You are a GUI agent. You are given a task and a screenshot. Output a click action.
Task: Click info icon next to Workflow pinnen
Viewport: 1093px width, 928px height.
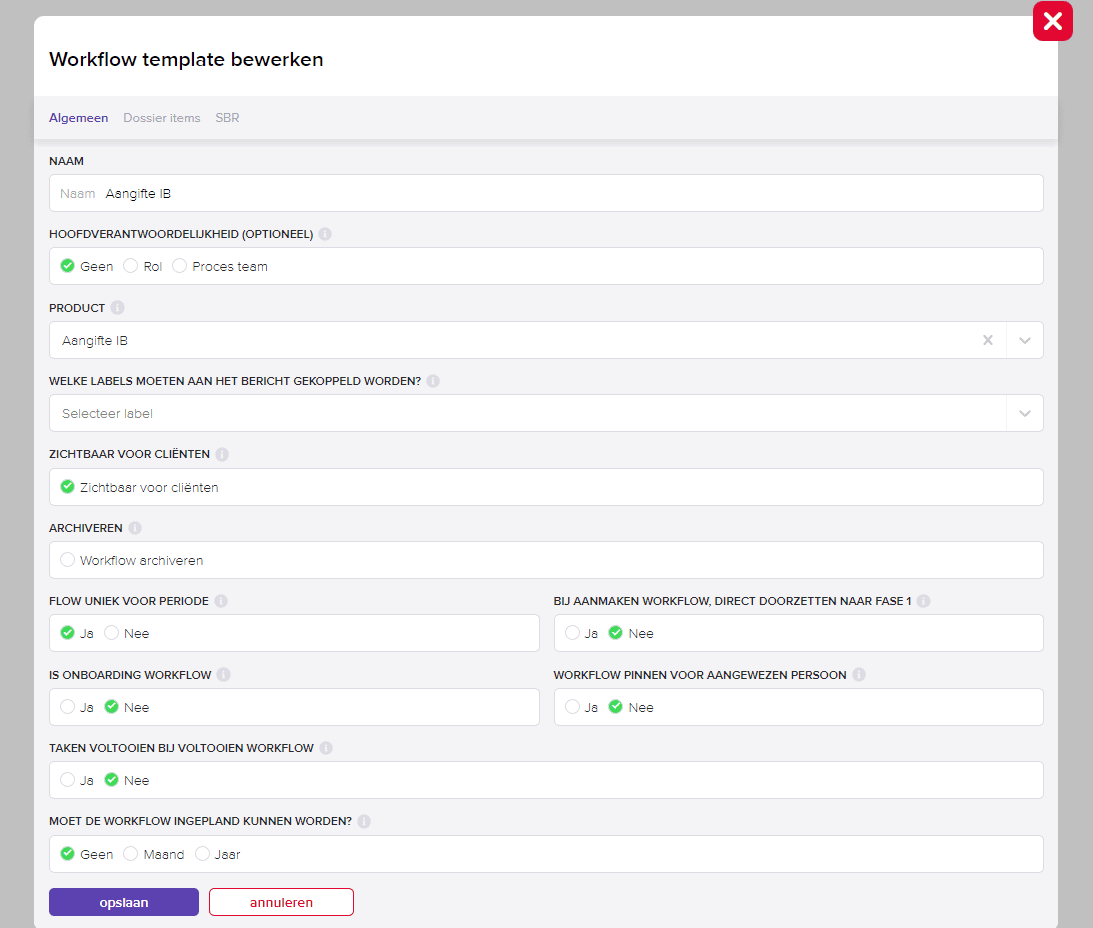(859, 675)
